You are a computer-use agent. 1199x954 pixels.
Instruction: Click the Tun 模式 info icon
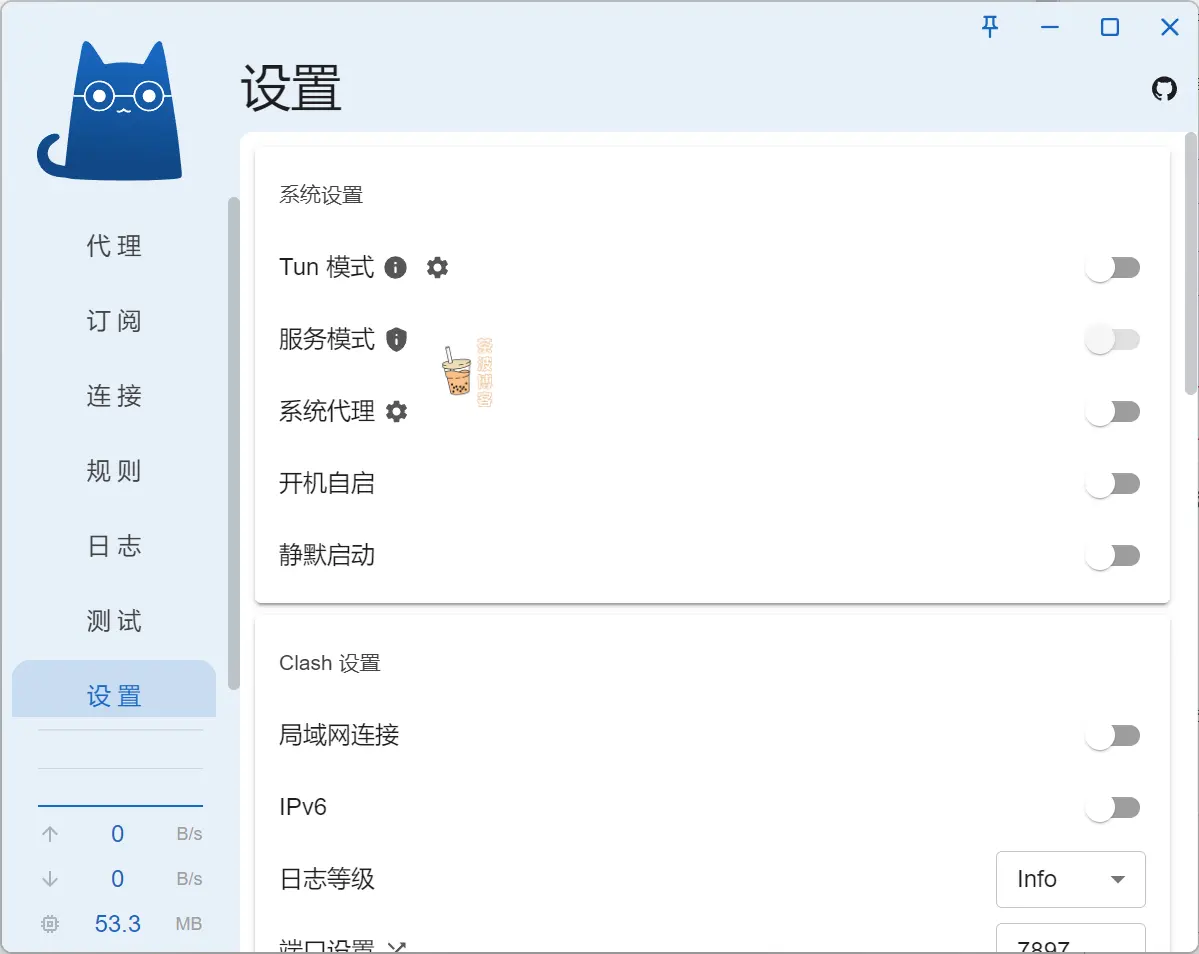click(x=395, y=267)
